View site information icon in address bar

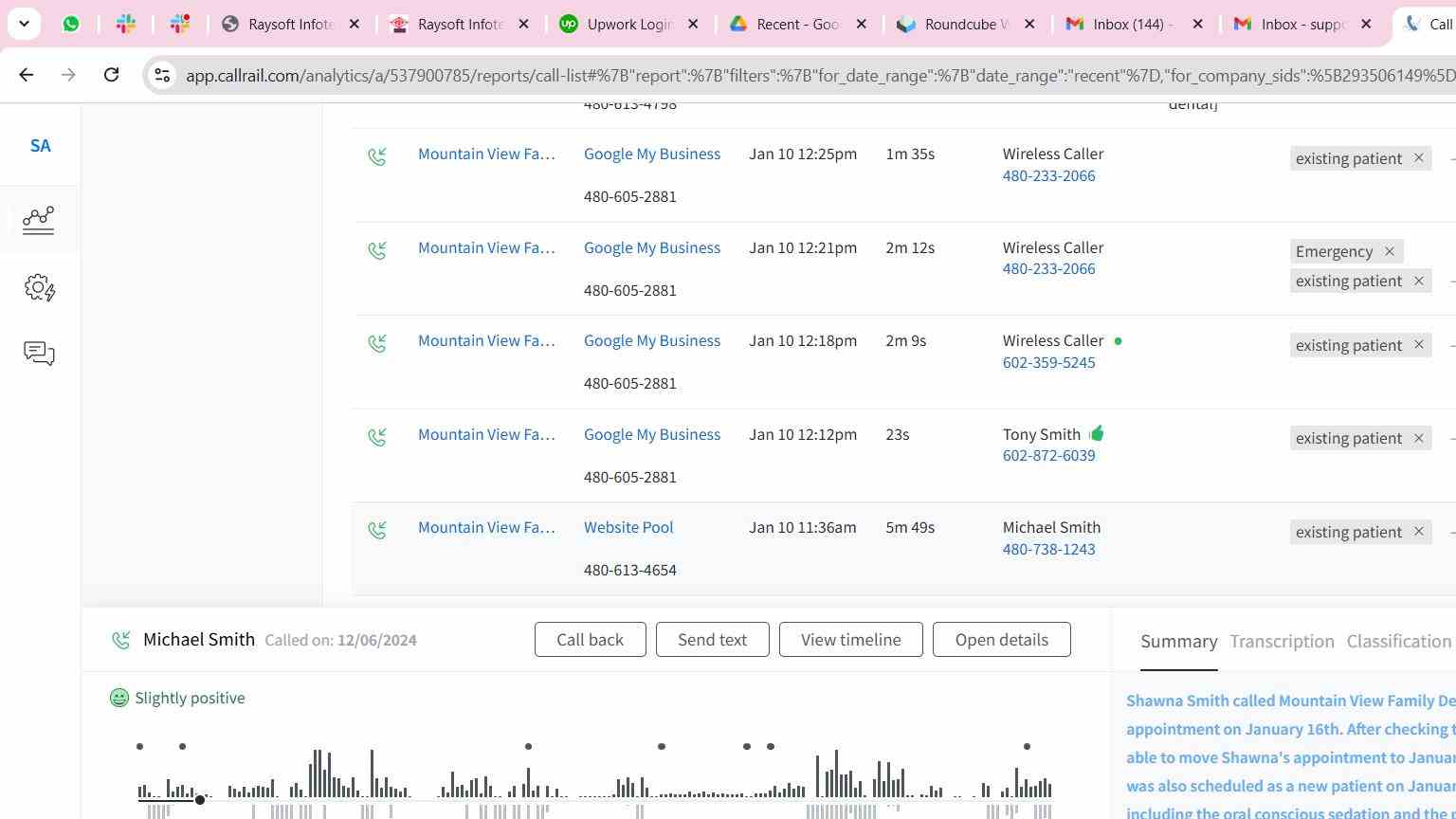pos(162,75)
